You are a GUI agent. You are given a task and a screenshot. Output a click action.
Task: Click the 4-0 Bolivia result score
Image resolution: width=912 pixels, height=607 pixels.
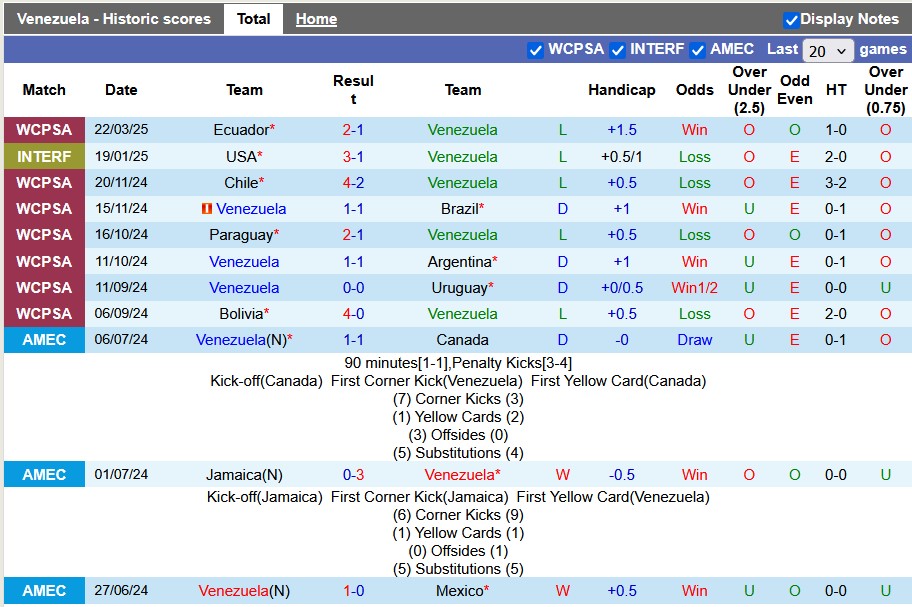click(353, 314)
